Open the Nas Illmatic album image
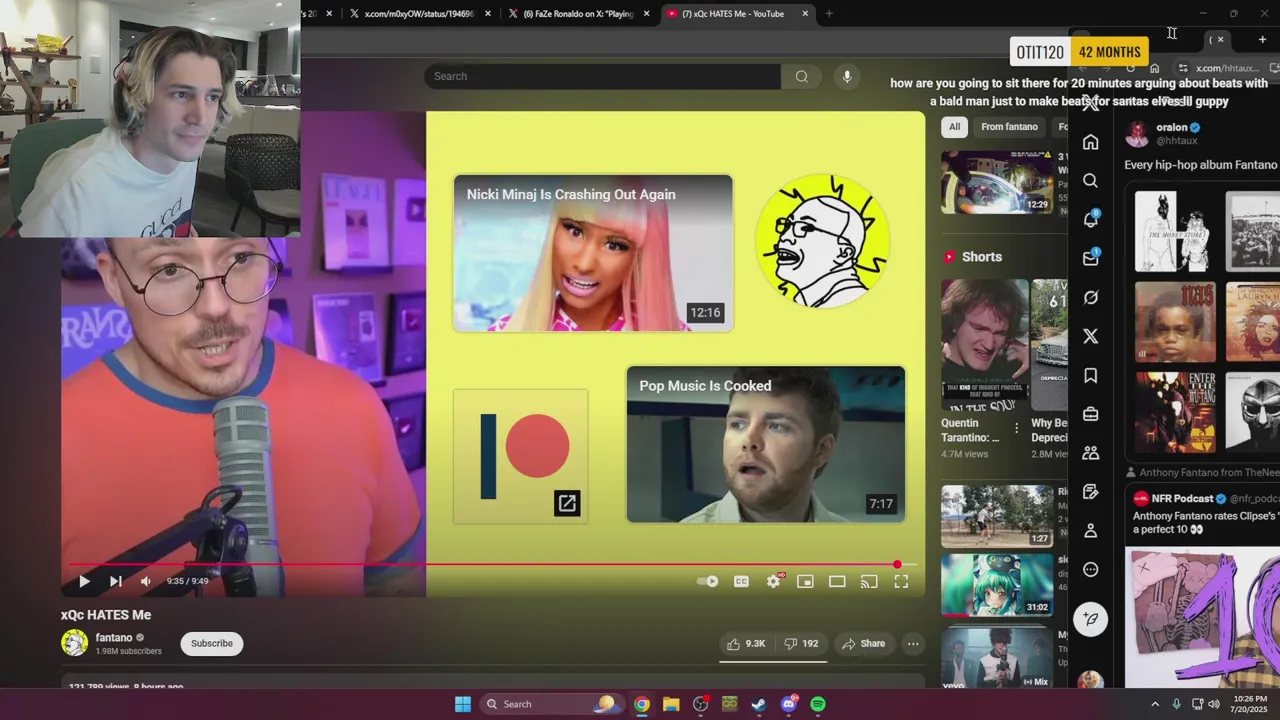Screen dimensions: 1280x720 [x=1174, y=321]
